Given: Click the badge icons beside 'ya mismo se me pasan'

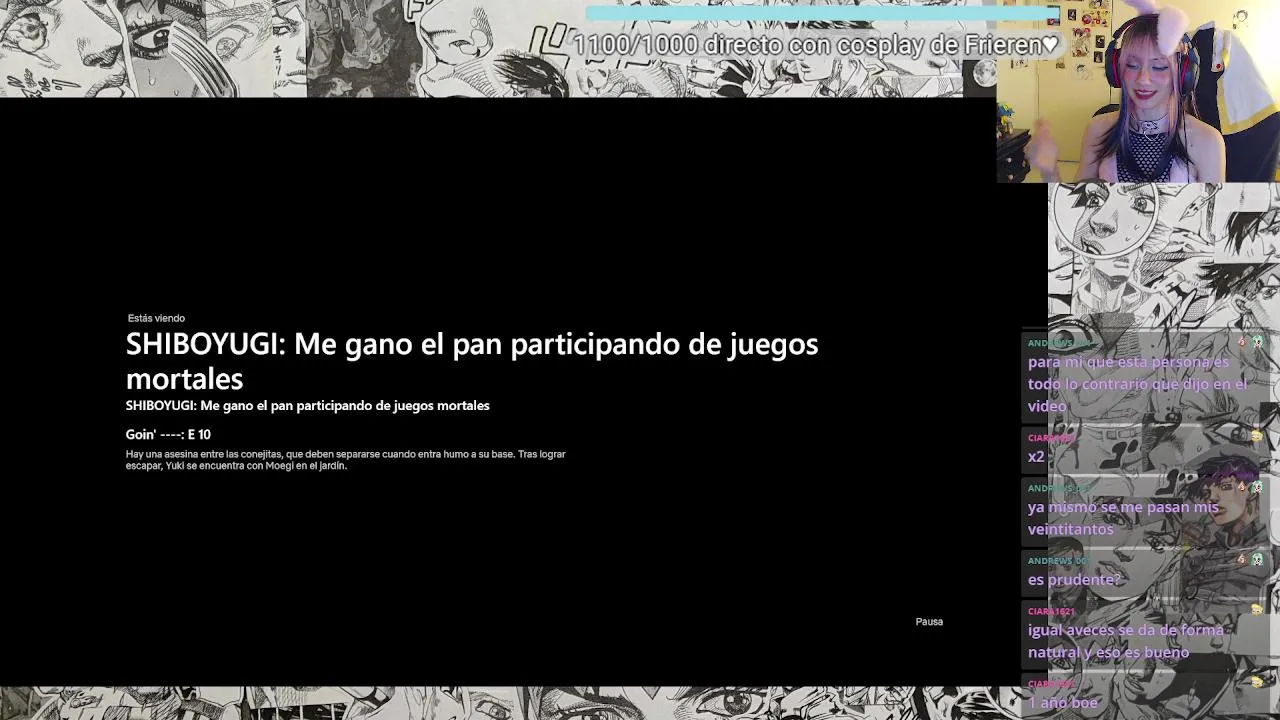Looking at the screenshot, I should [x=1250, y=487].
